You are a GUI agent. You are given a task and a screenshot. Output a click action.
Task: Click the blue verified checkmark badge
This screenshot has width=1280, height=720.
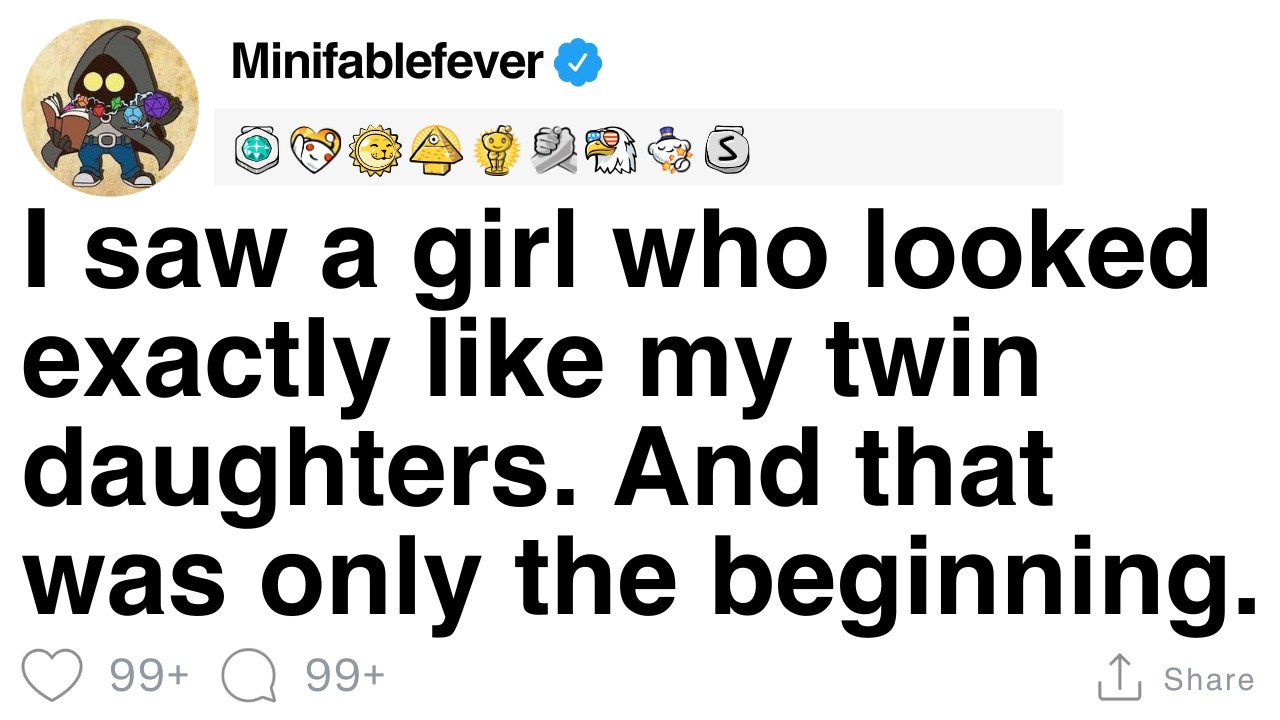pos(578,63)
